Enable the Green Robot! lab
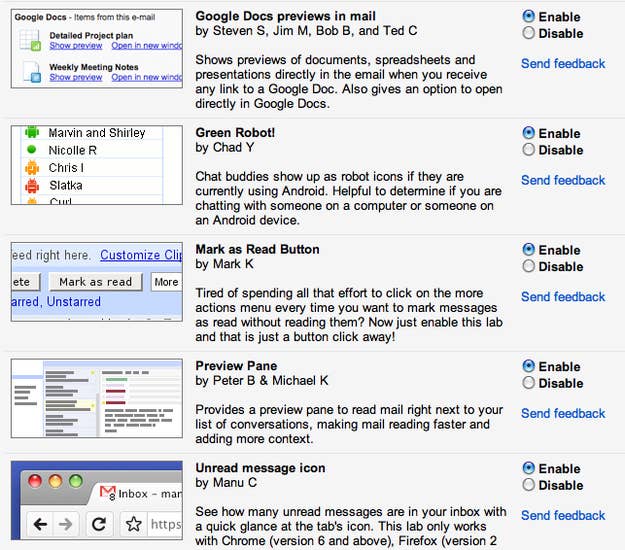The width and height of the screenshot is (625, 550). pyautogui.click(x=529, y=133)
